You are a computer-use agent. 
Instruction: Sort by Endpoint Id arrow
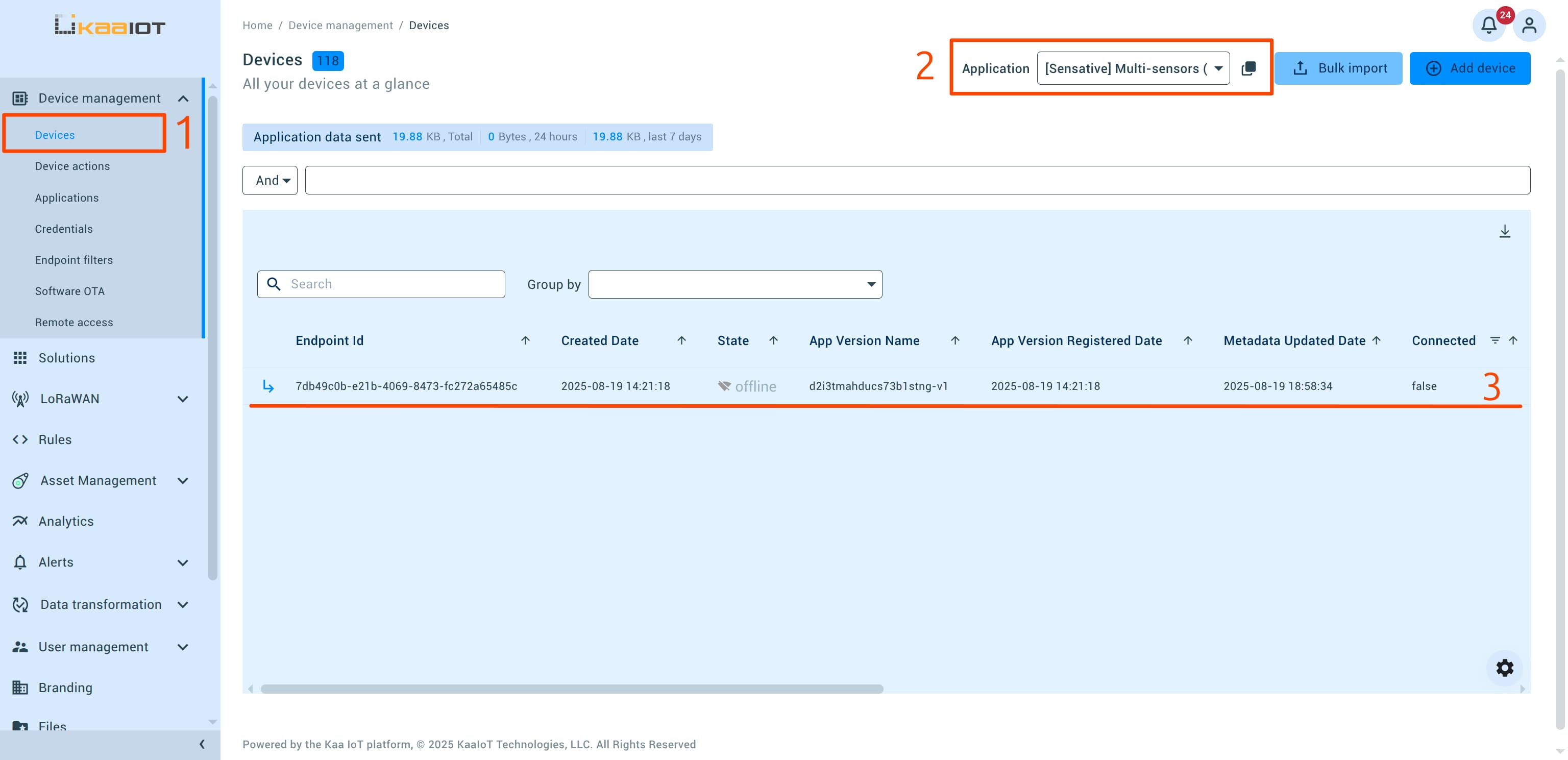click(x=525, y=340)
